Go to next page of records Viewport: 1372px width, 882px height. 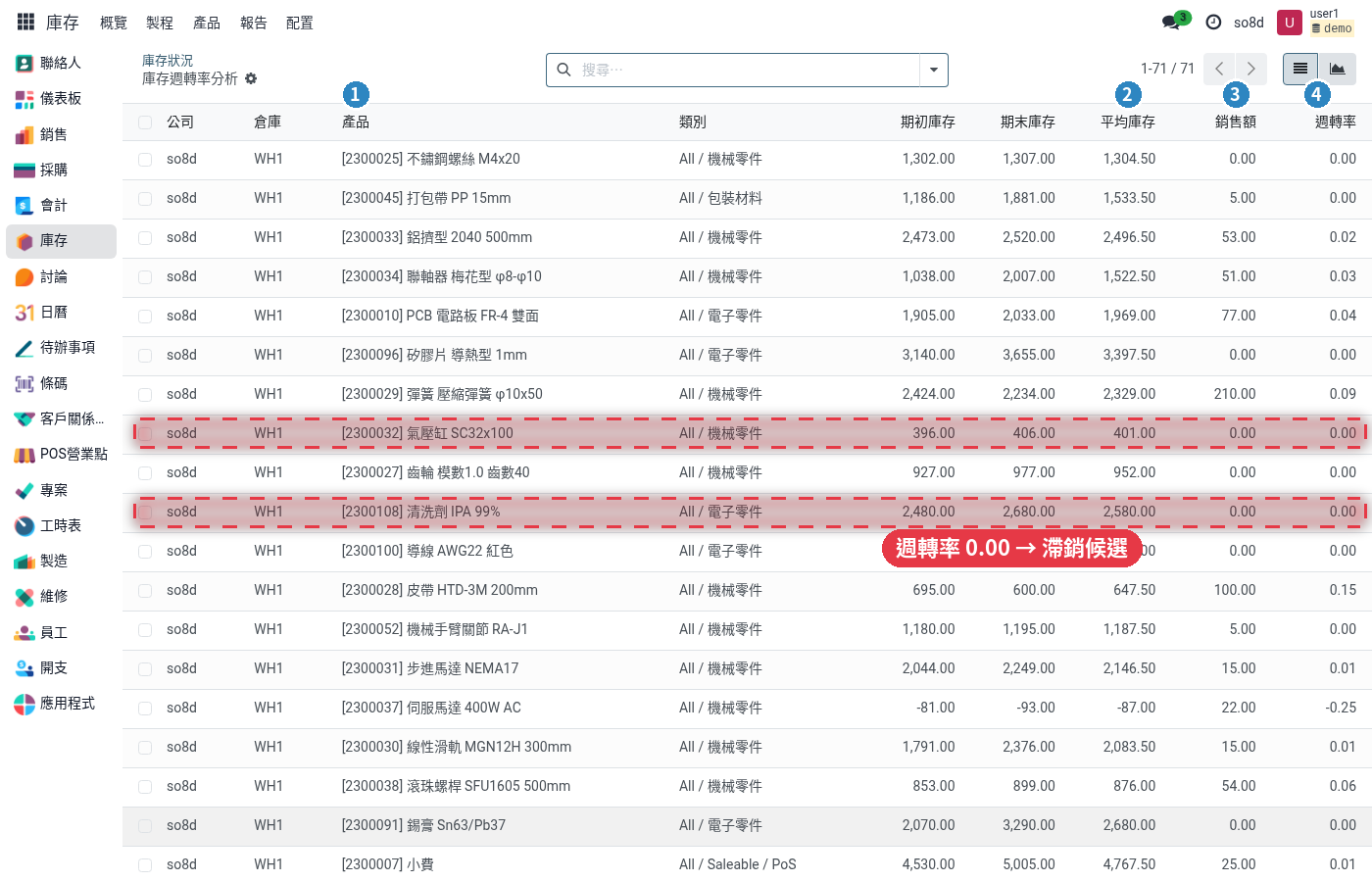point(1251,69)
